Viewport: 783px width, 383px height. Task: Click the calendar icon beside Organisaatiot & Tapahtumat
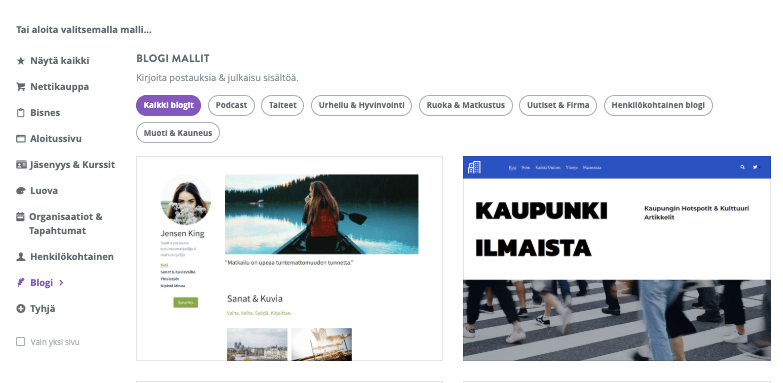click(x=20, y=217)
